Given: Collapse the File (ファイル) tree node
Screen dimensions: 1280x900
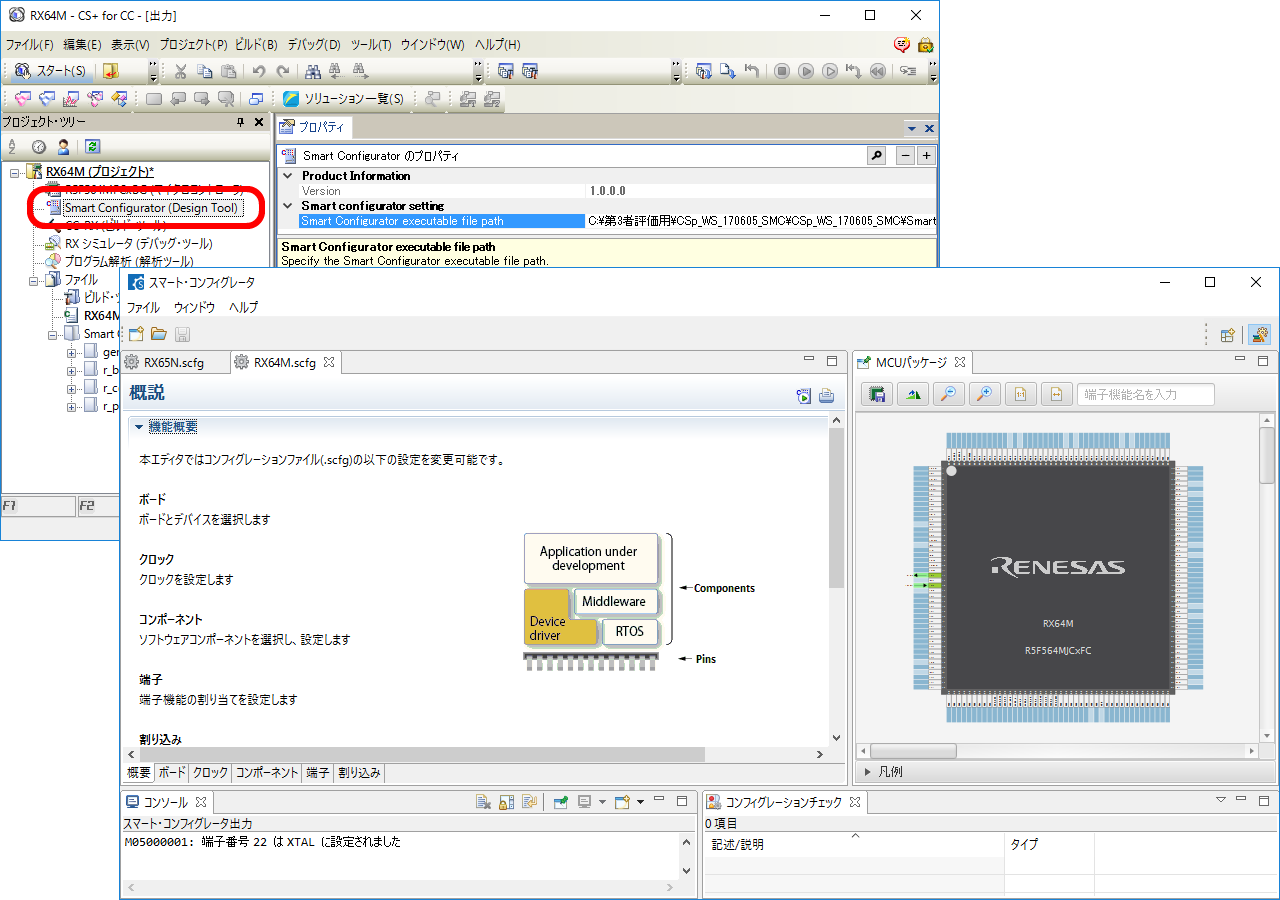Looking at the screenshot, I should click(x=33, y=280).
